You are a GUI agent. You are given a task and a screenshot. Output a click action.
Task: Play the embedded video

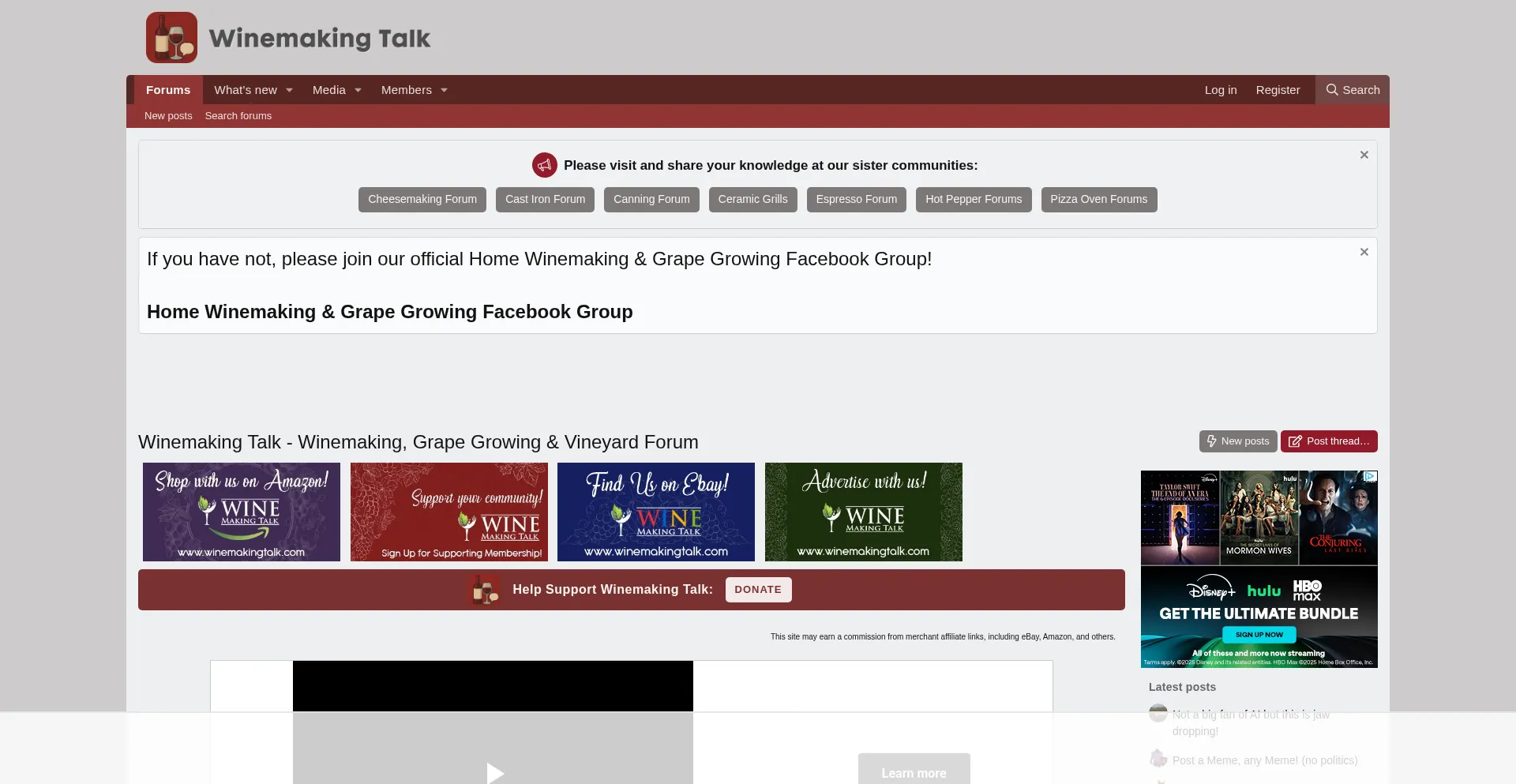coord(493,772)
